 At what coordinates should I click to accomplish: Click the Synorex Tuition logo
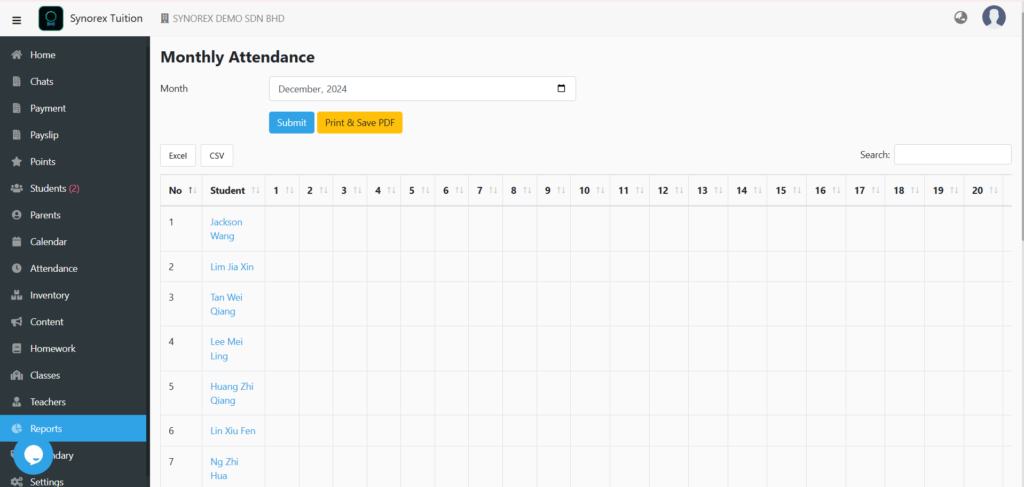coord(51,18)
